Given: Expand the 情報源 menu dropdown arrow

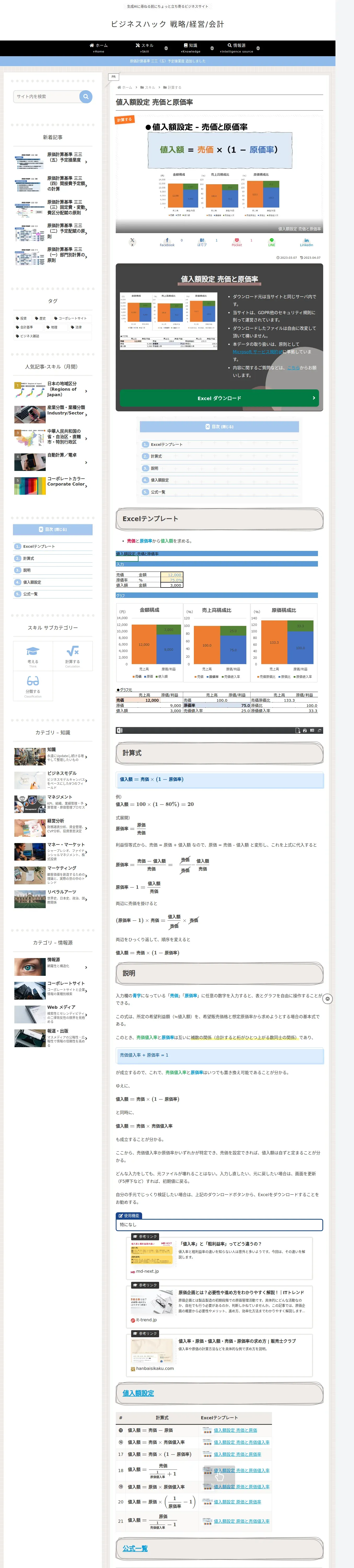Looking at the screenshot, I should (258, 48).
